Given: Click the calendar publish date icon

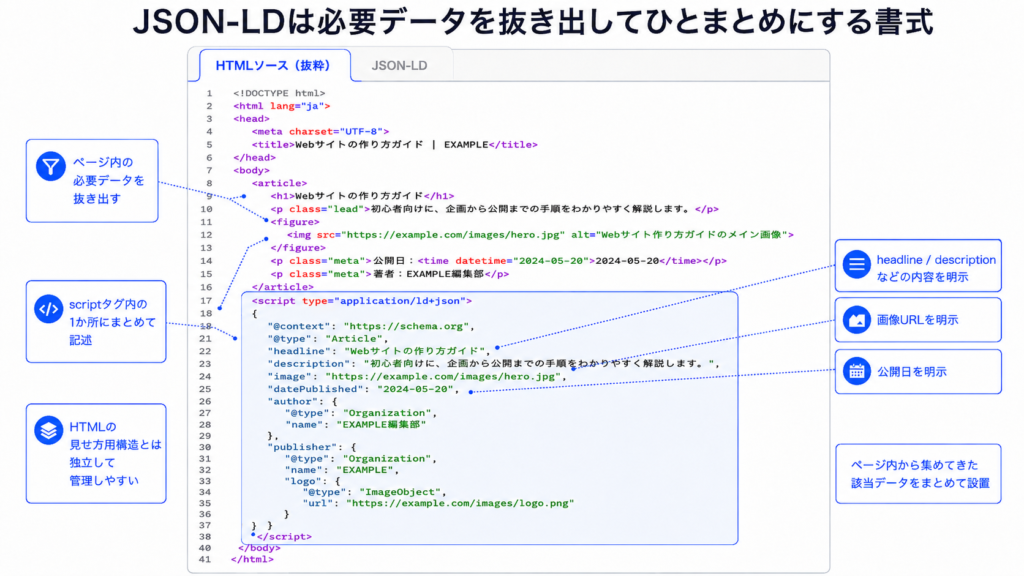Looking at the screenshot, I should 856,371.
